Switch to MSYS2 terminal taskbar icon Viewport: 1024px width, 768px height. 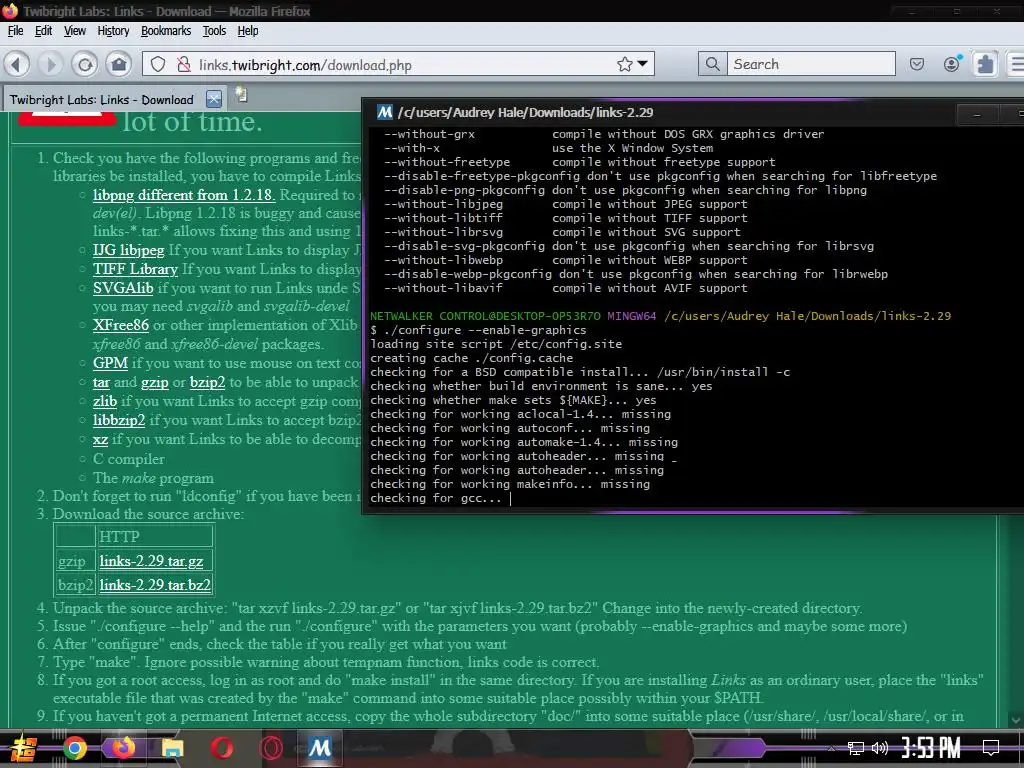(319, 747)
